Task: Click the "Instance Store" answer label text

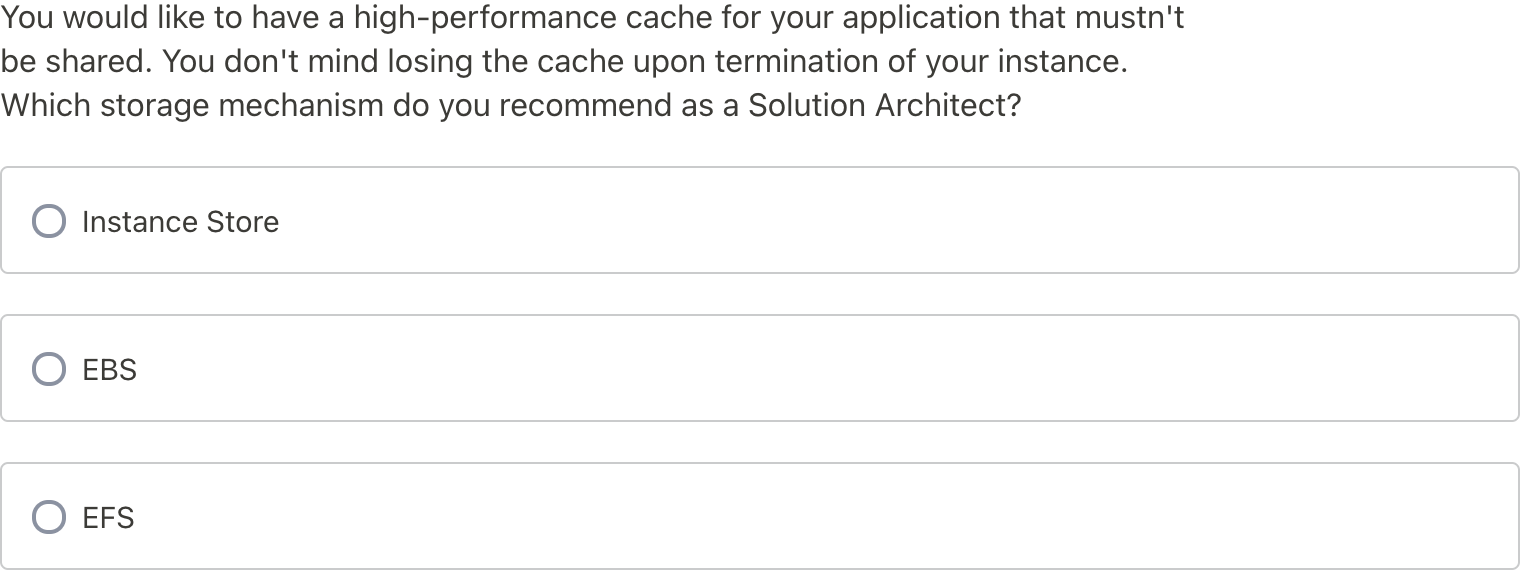Action: click(180, 222)
